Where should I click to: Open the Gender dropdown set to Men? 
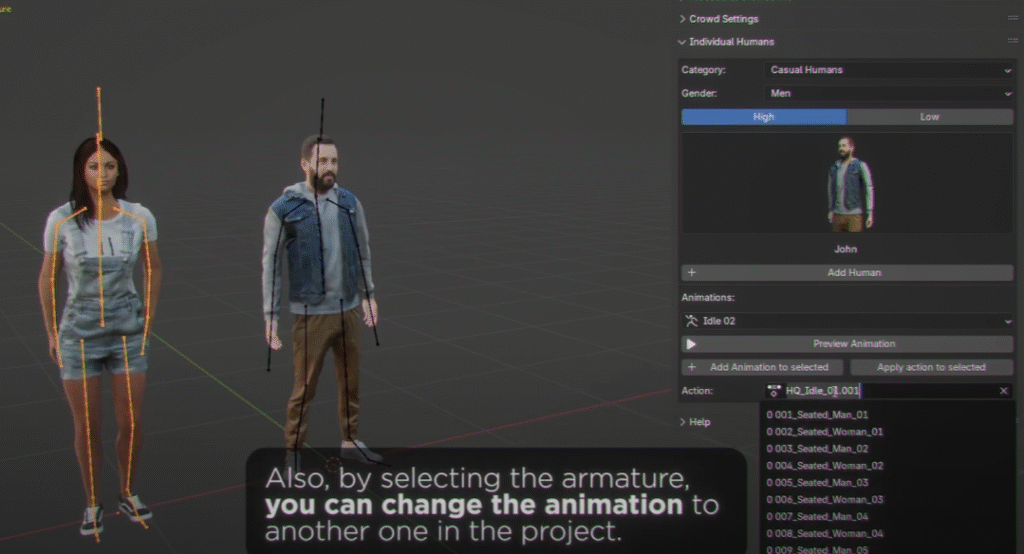(889, 93)
